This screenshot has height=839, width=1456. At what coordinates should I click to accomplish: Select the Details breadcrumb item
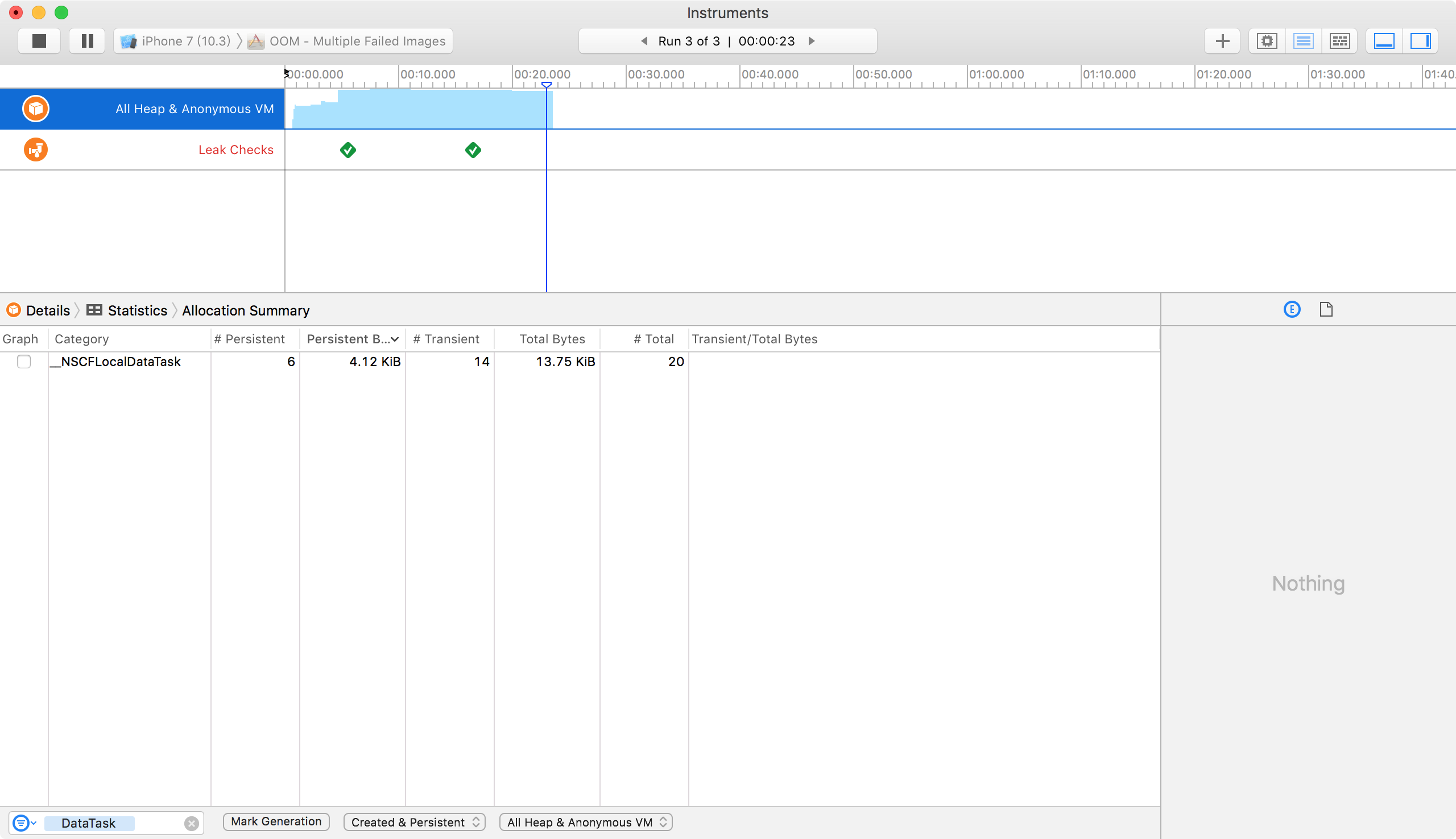[x=47, y=310]
